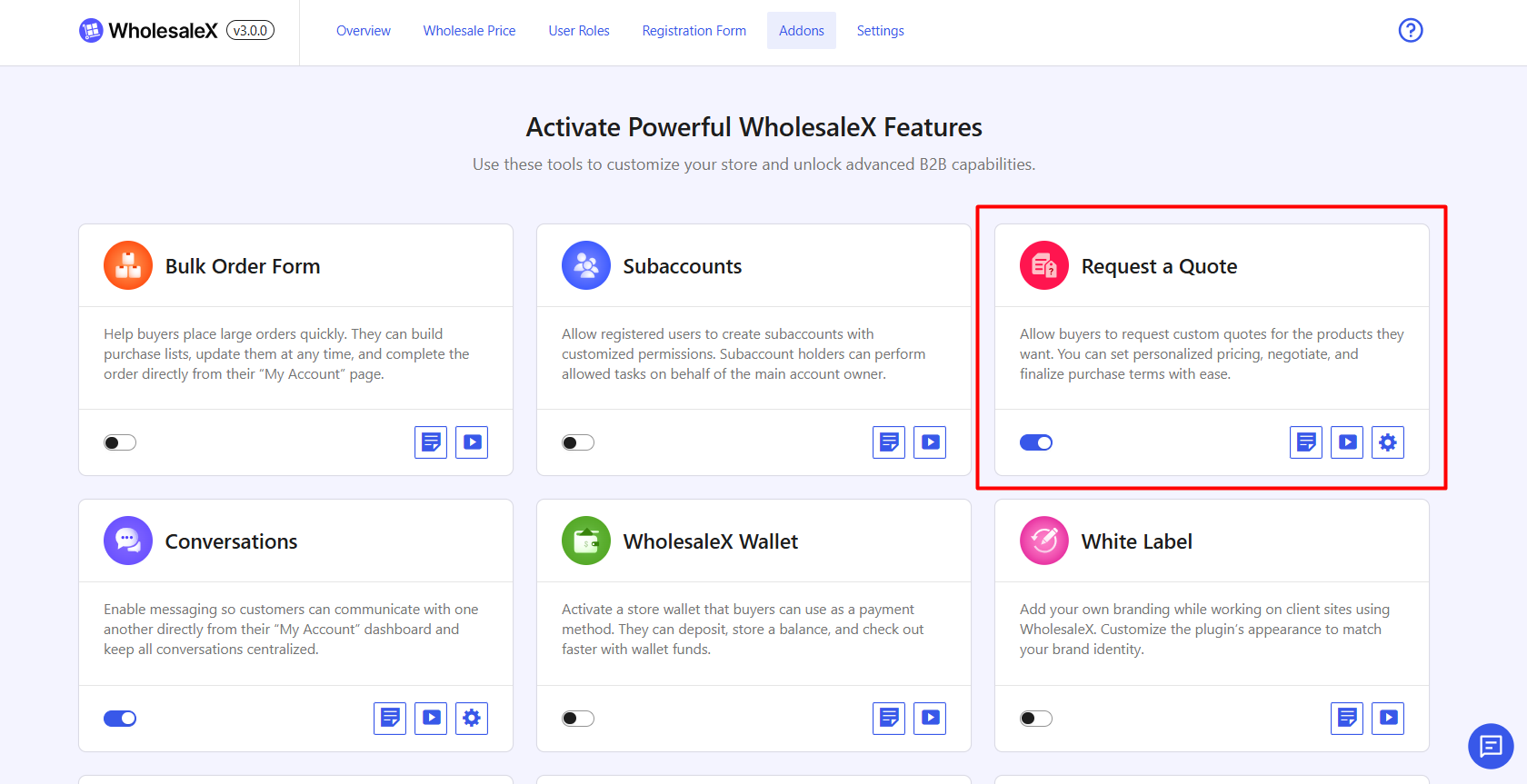Click the White Label pink icon
This screenshot has width=1527, height=784.
[x=1044, y=541]
